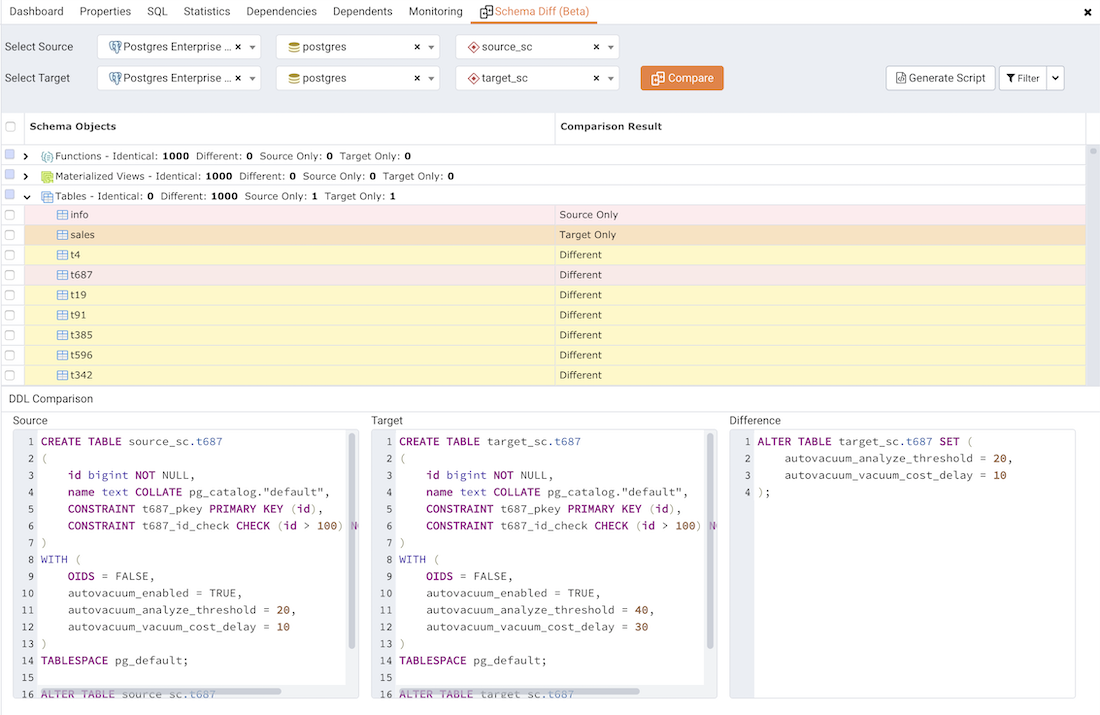
Task: Open the Statistics tab
Action: [207, 12]
